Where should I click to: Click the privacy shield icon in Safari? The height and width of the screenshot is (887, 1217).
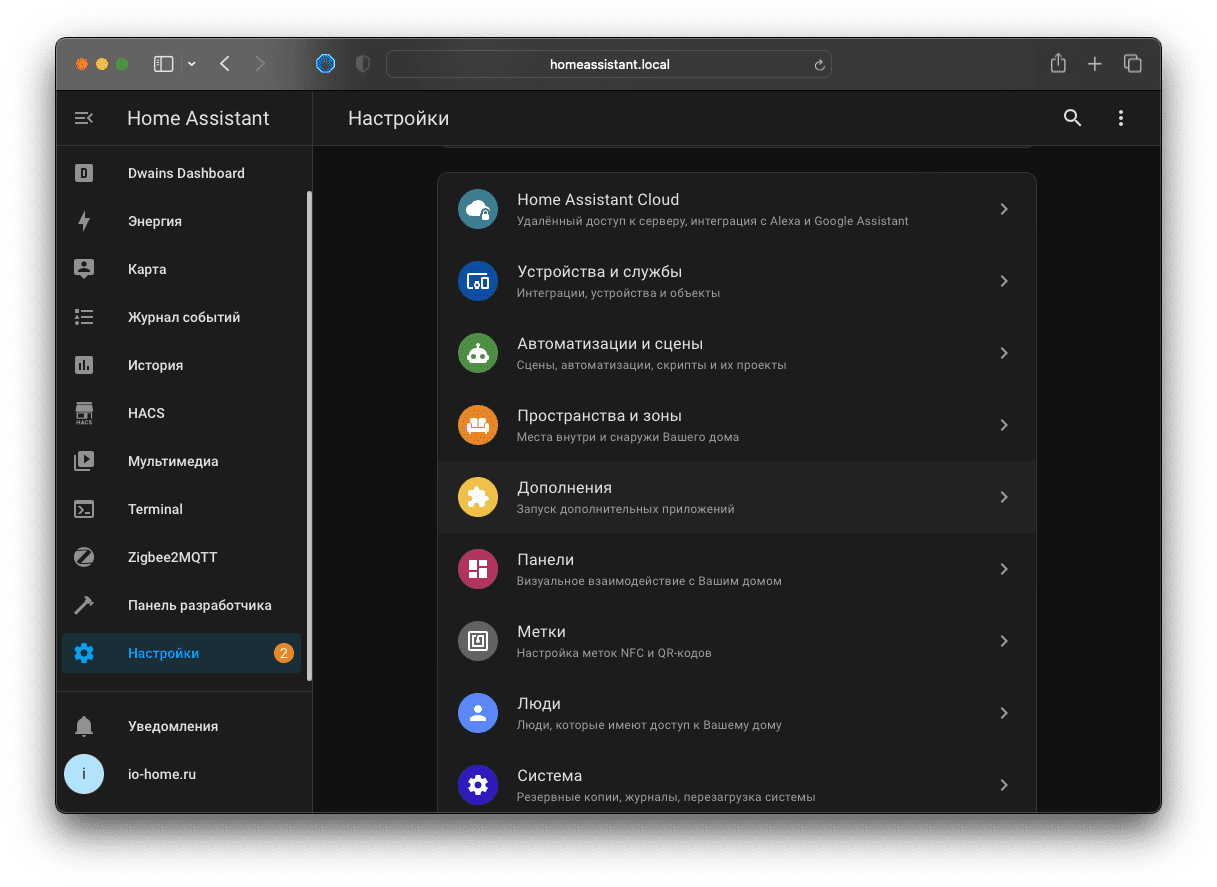(363, 64)
